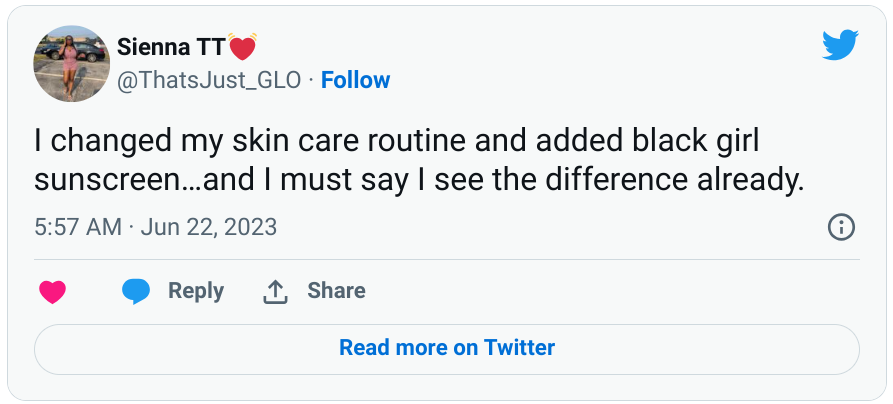Follow the @ThatsJust_GLO account
893x404 pixels.
355,80
